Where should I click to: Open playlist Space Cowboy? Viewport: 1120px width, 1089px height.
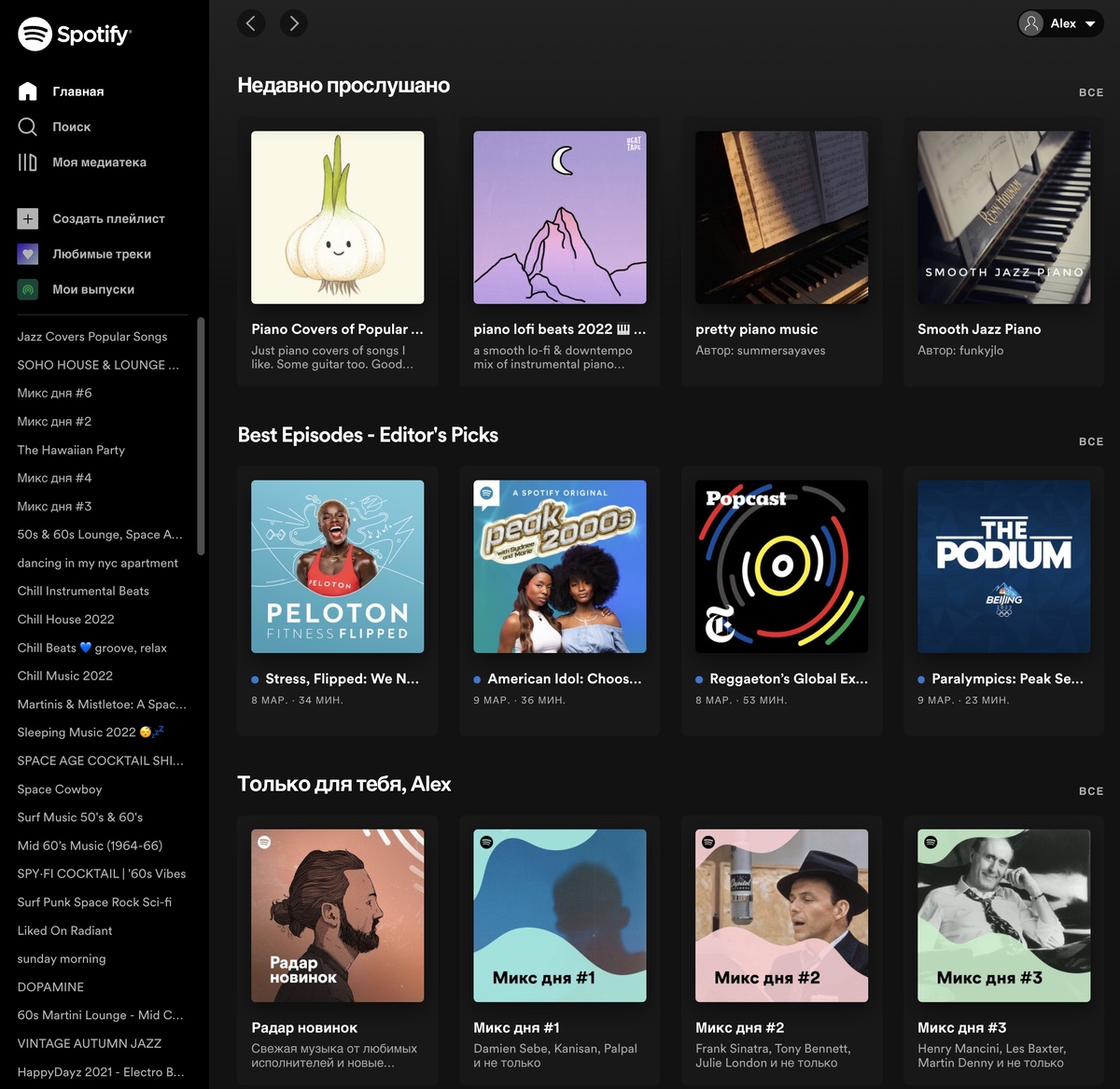pos(60,789)
